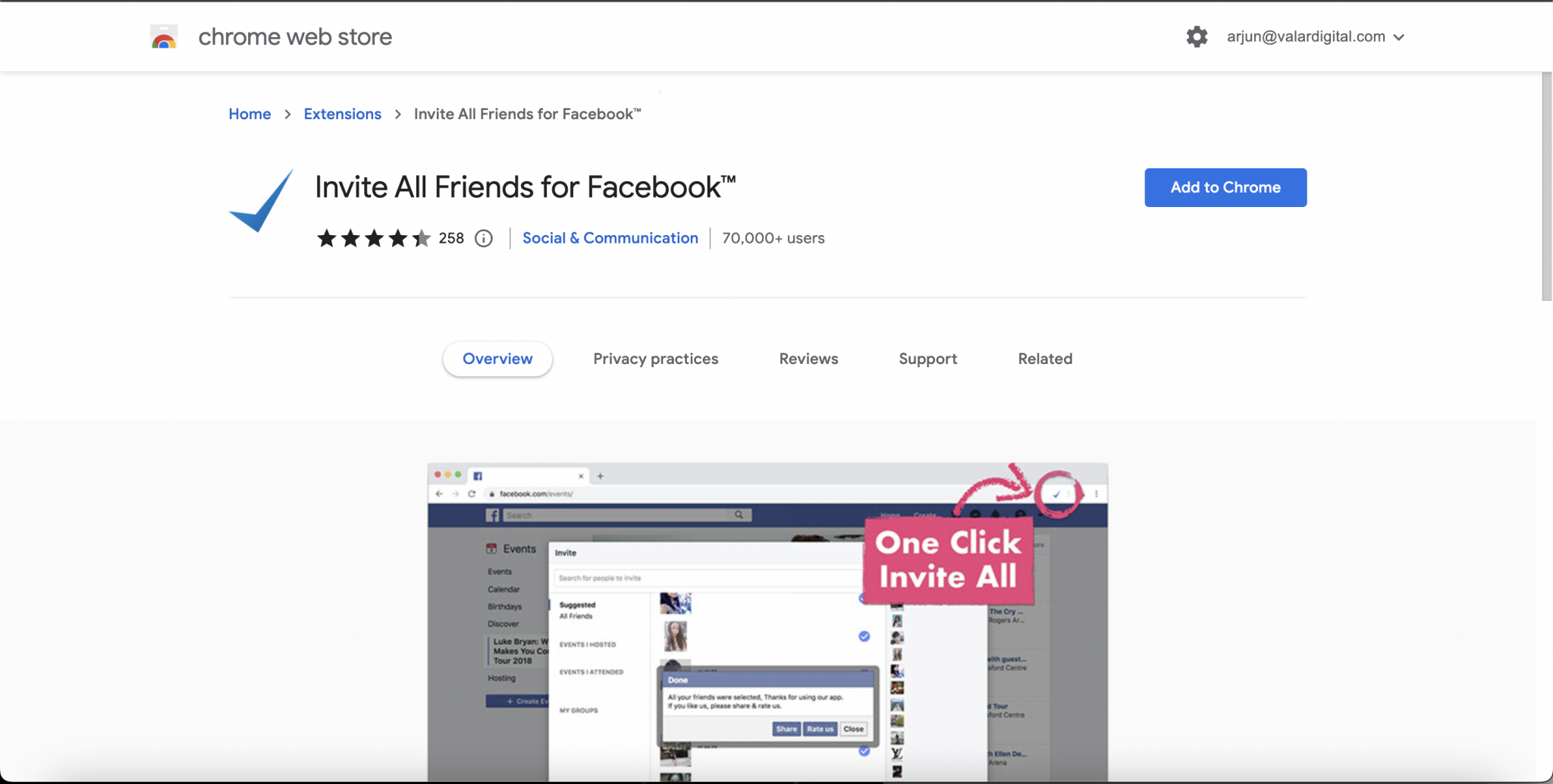The width and height of the screenshot is (1553, 784).
Task: Open the Social & Communication category
Action: [x=609, y=238]
